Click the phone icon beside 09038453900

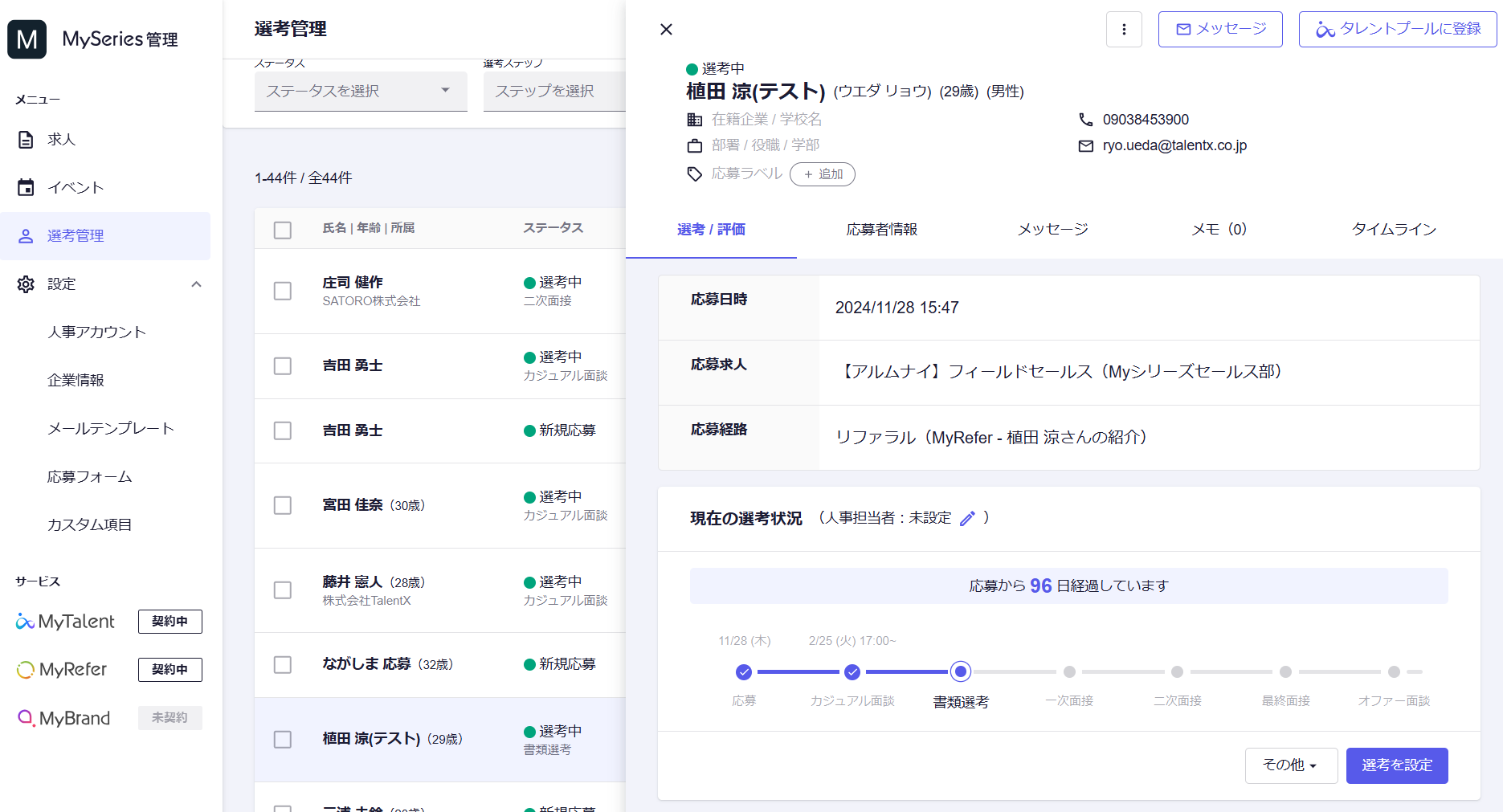coord(1086,120)
